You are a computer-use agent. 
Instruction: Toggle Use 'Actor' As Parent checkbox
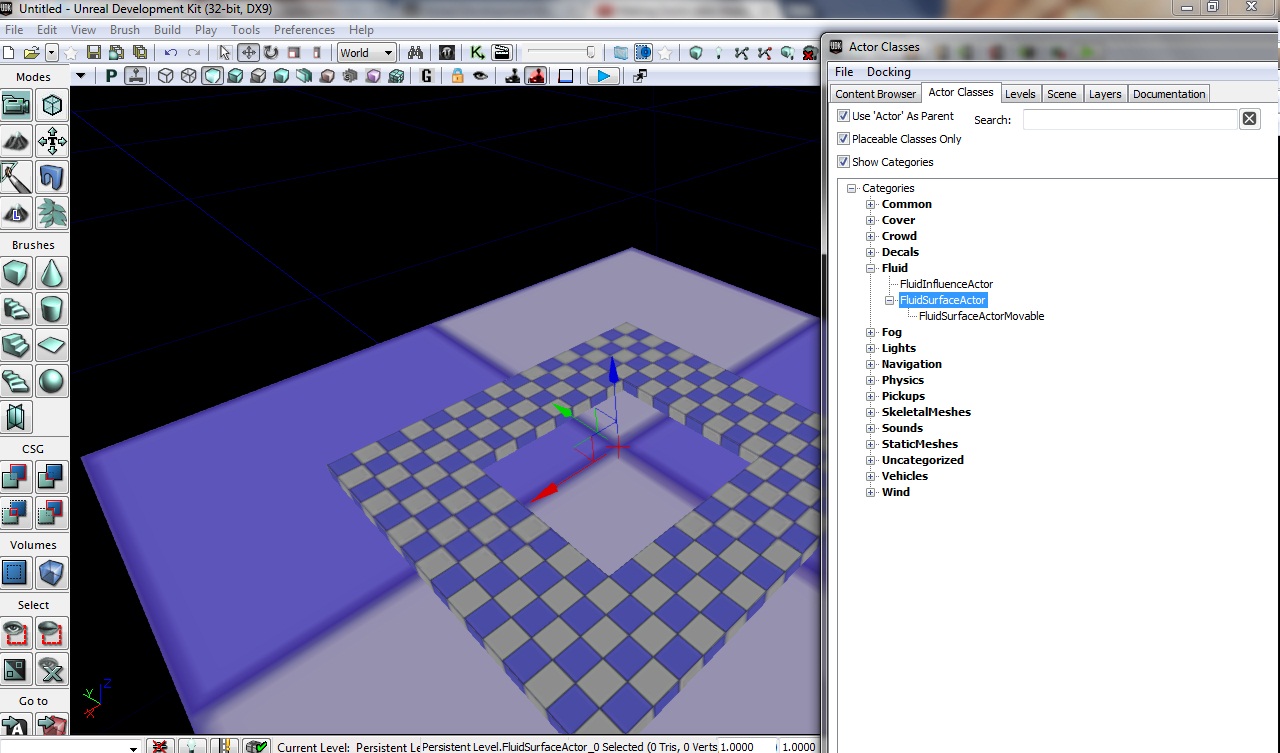tap(843, 116)
